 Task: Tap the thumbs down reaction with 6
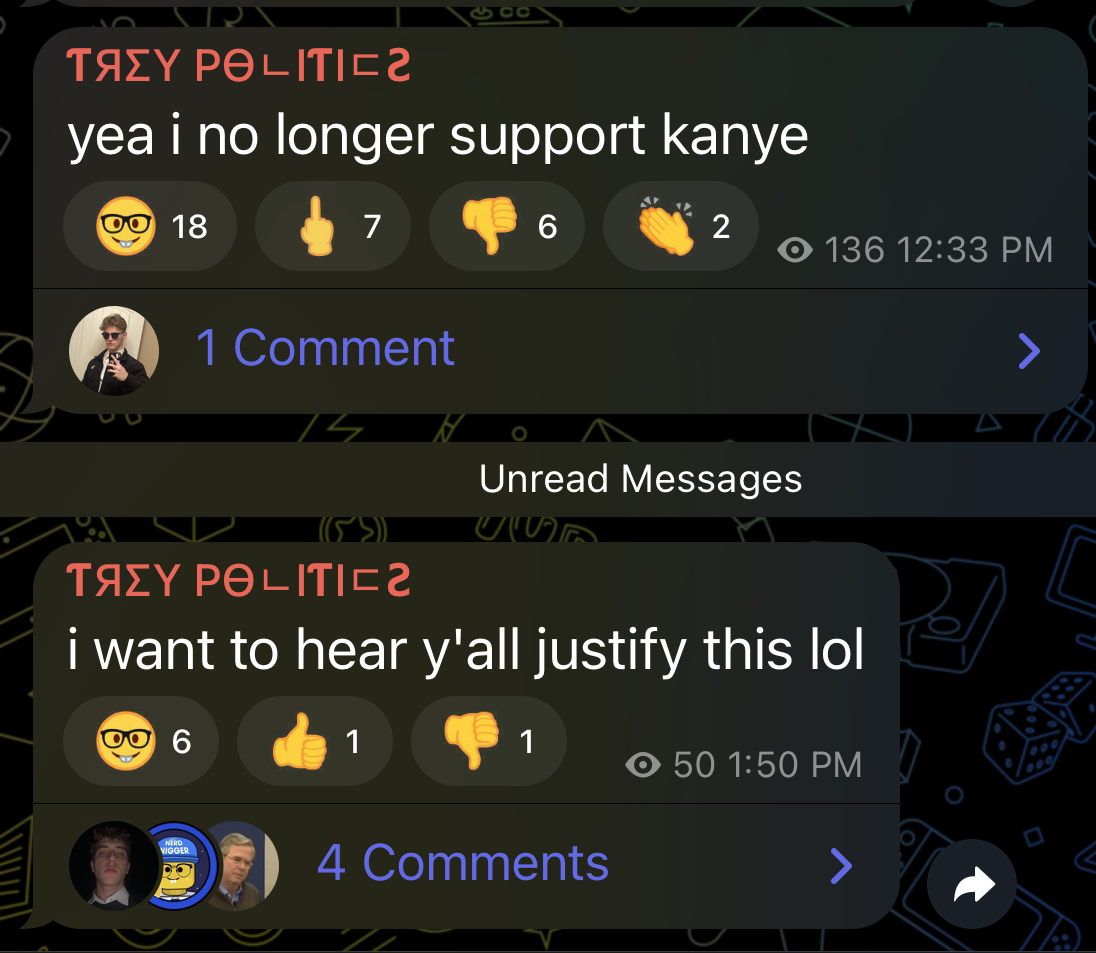click(507, 226)
